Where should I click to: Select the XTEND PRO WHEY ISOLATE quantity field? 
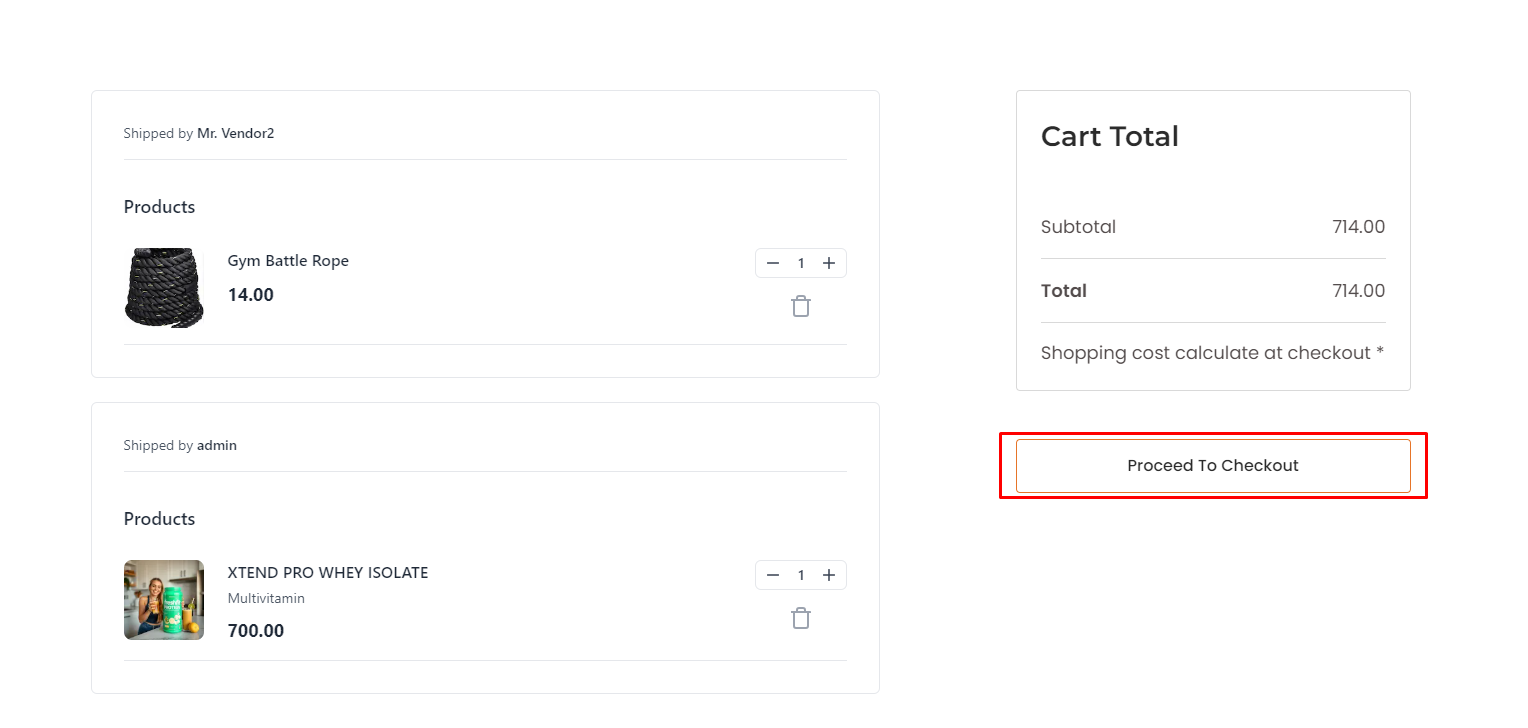tap(801, 575)
